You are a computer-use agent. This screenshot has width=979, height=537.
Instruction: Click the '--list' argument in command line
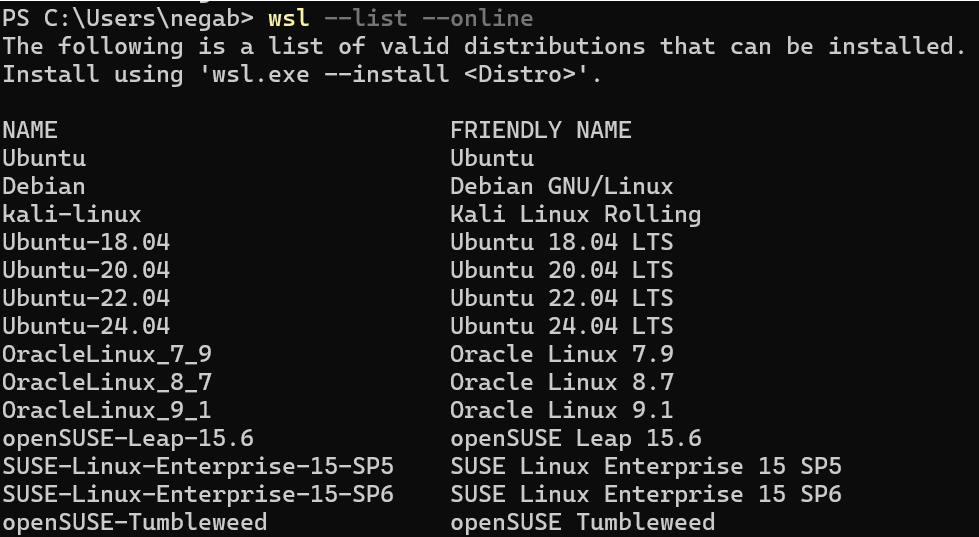coord(366,18)
